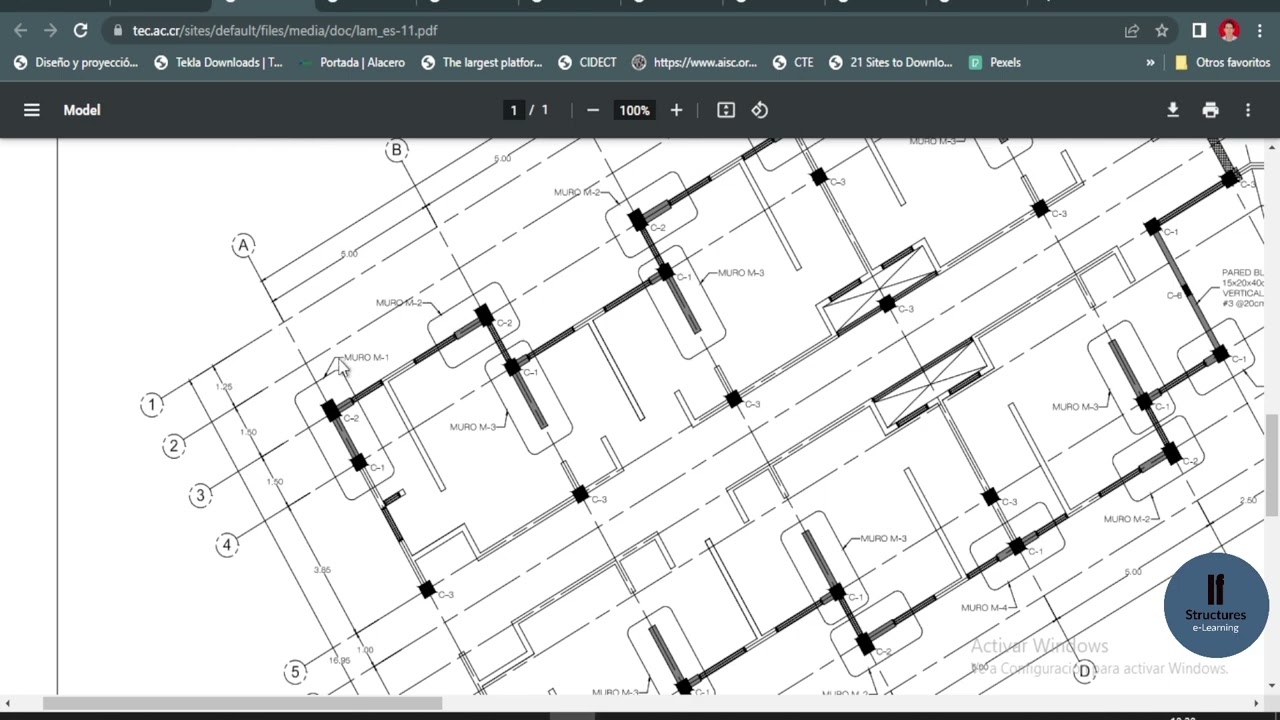Open Pexels bookmark

995,62
